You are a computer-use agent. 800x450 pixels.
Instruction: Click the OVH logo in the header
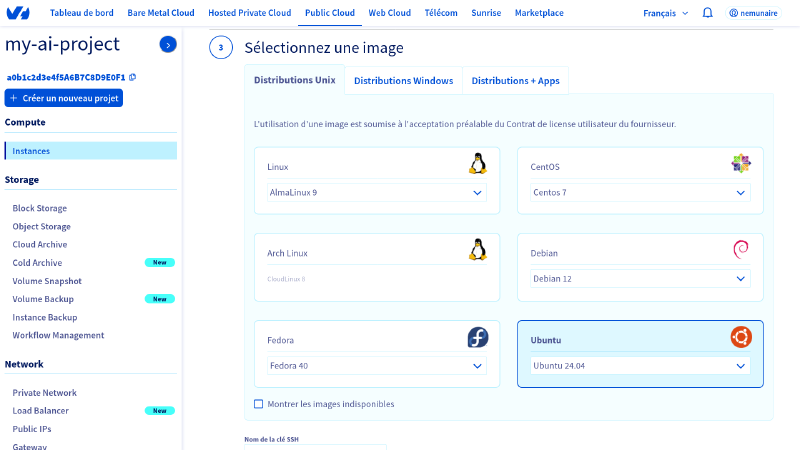point(18,13)
